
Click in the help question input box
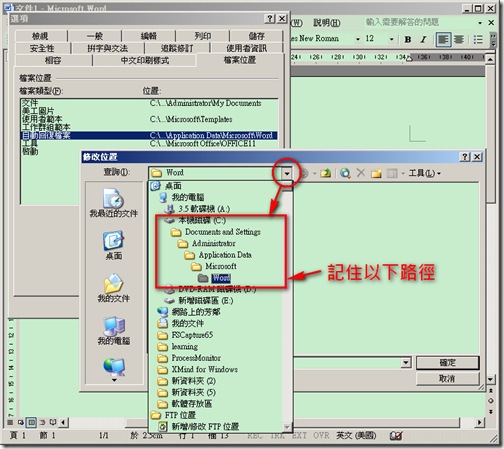coord(420,22)
